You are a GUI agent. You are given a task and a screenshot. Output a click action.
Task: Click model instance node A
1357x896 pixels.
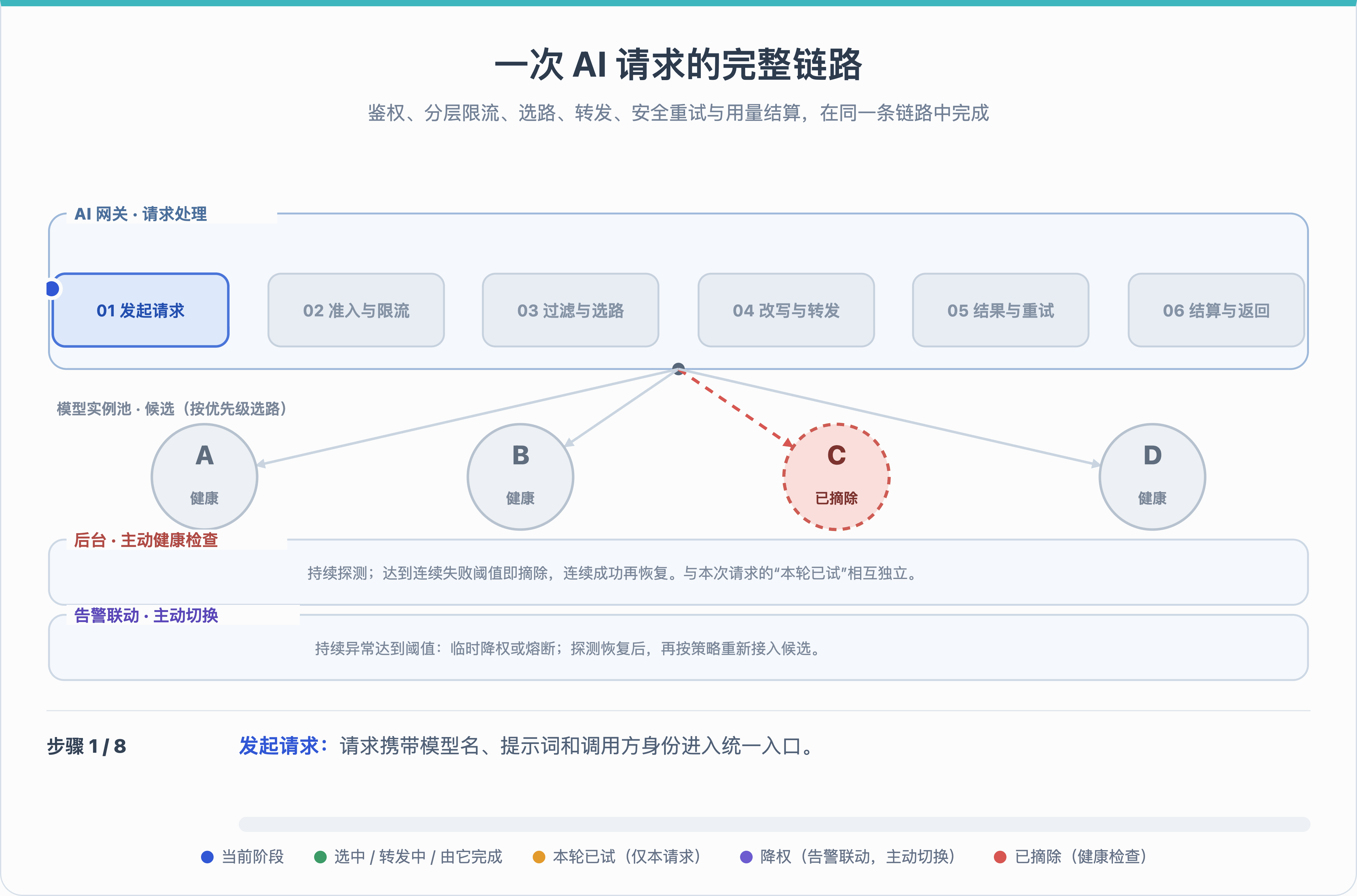tap(204, 477)
